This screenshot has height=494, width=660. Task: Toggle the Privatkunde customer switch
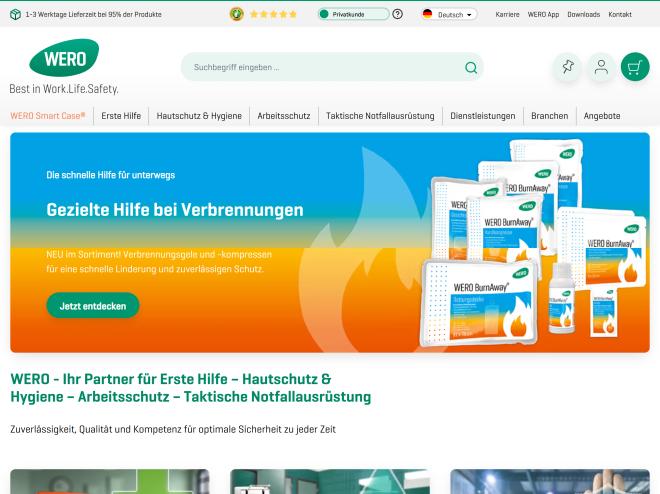353,14
